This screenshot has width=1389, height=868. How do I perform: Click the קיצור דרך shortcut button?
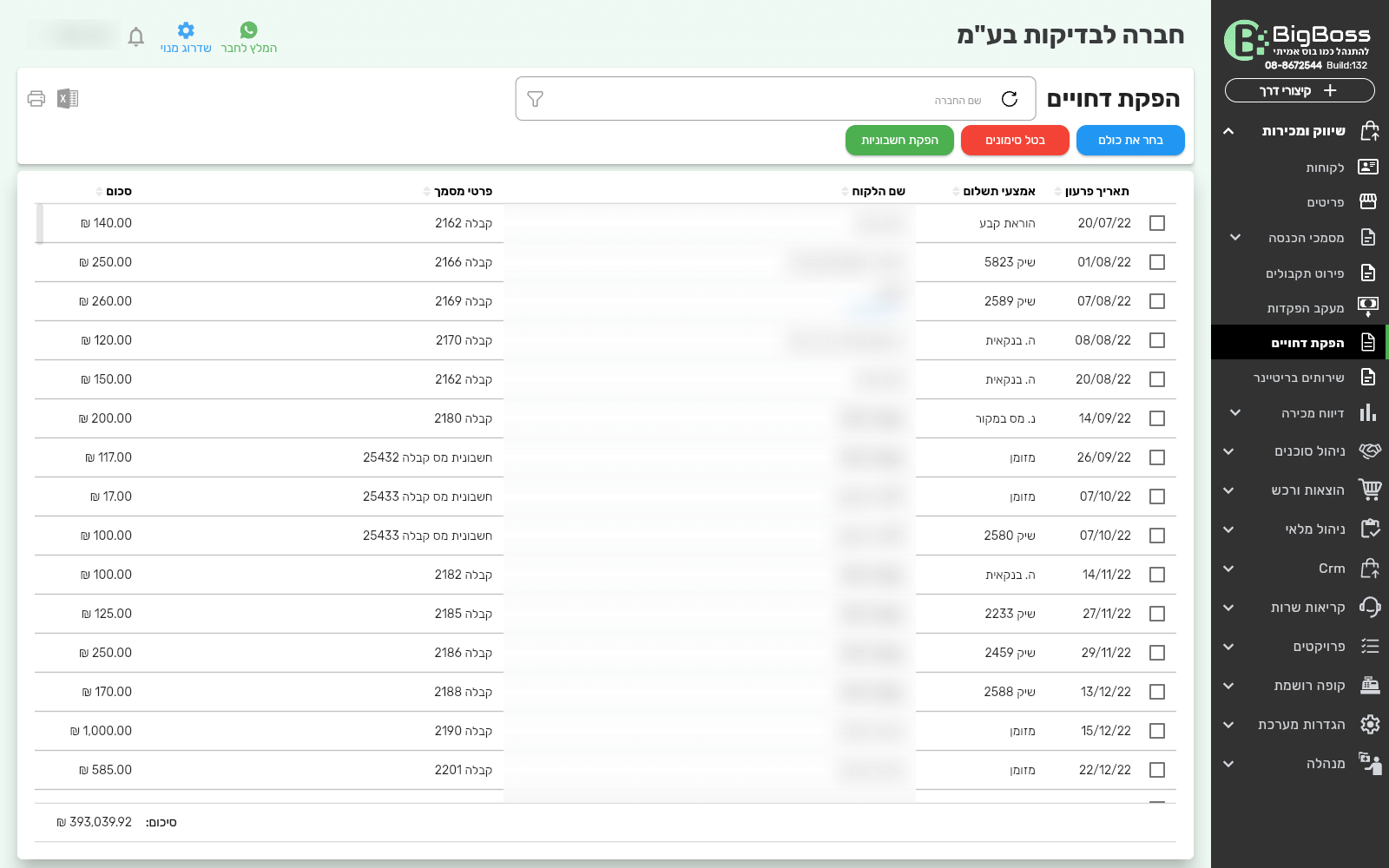tap(1300, 90)
